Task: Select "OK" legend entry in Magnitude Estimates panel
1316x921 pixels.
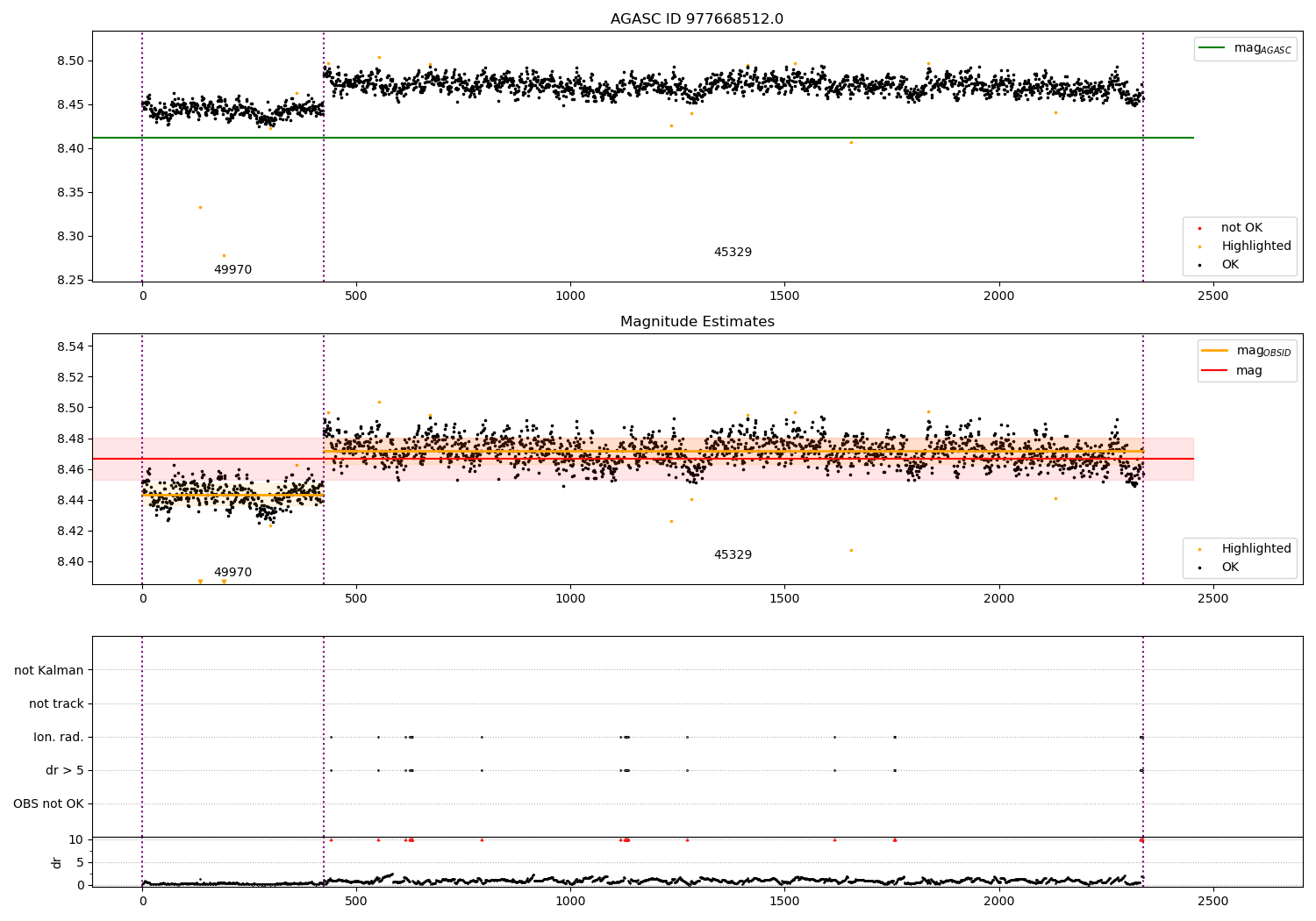Action: (1230, 568)
